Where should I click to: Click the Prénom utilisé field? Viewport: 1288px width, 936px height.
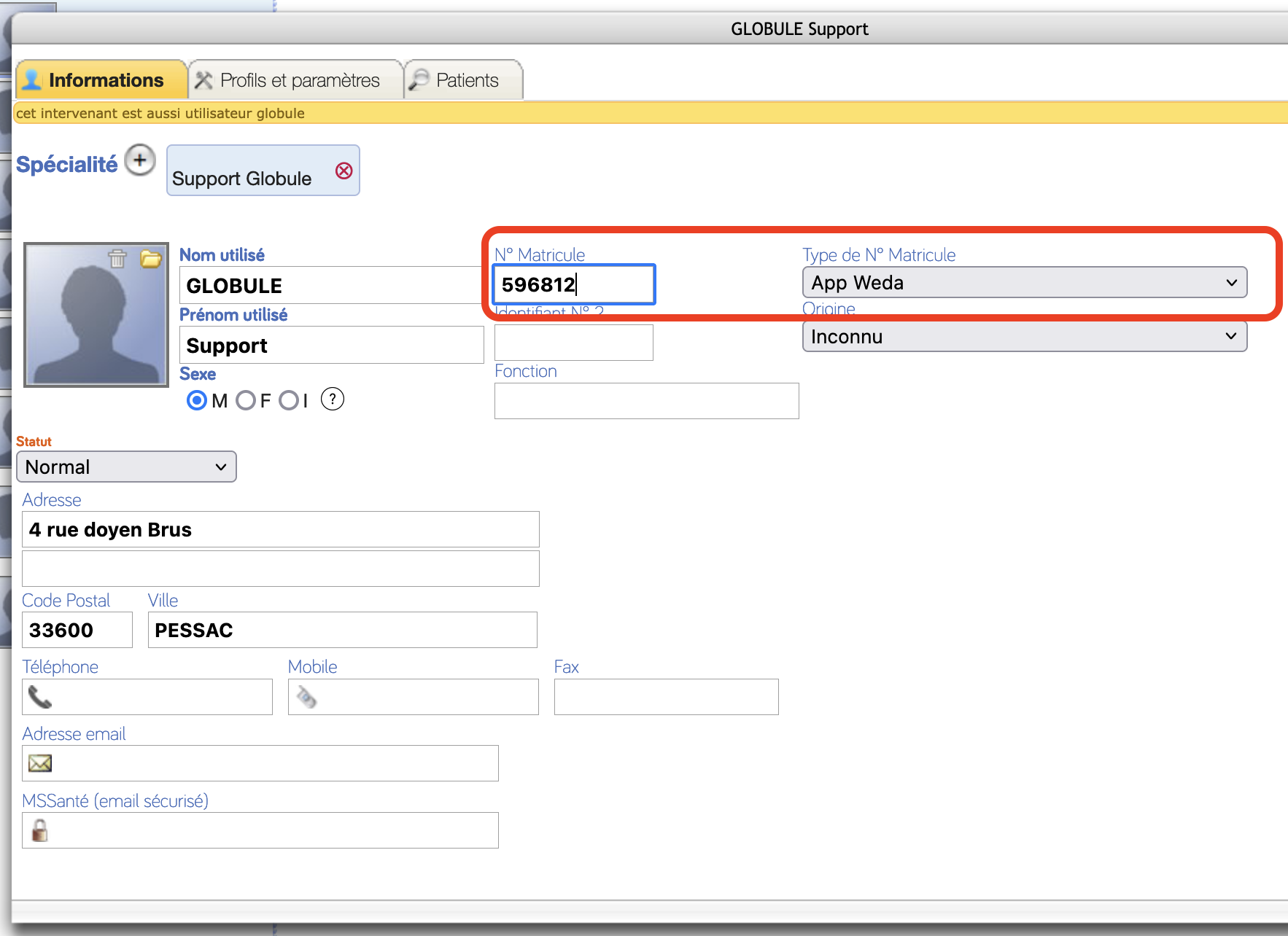pyautogui.click(x=331, y=345)
